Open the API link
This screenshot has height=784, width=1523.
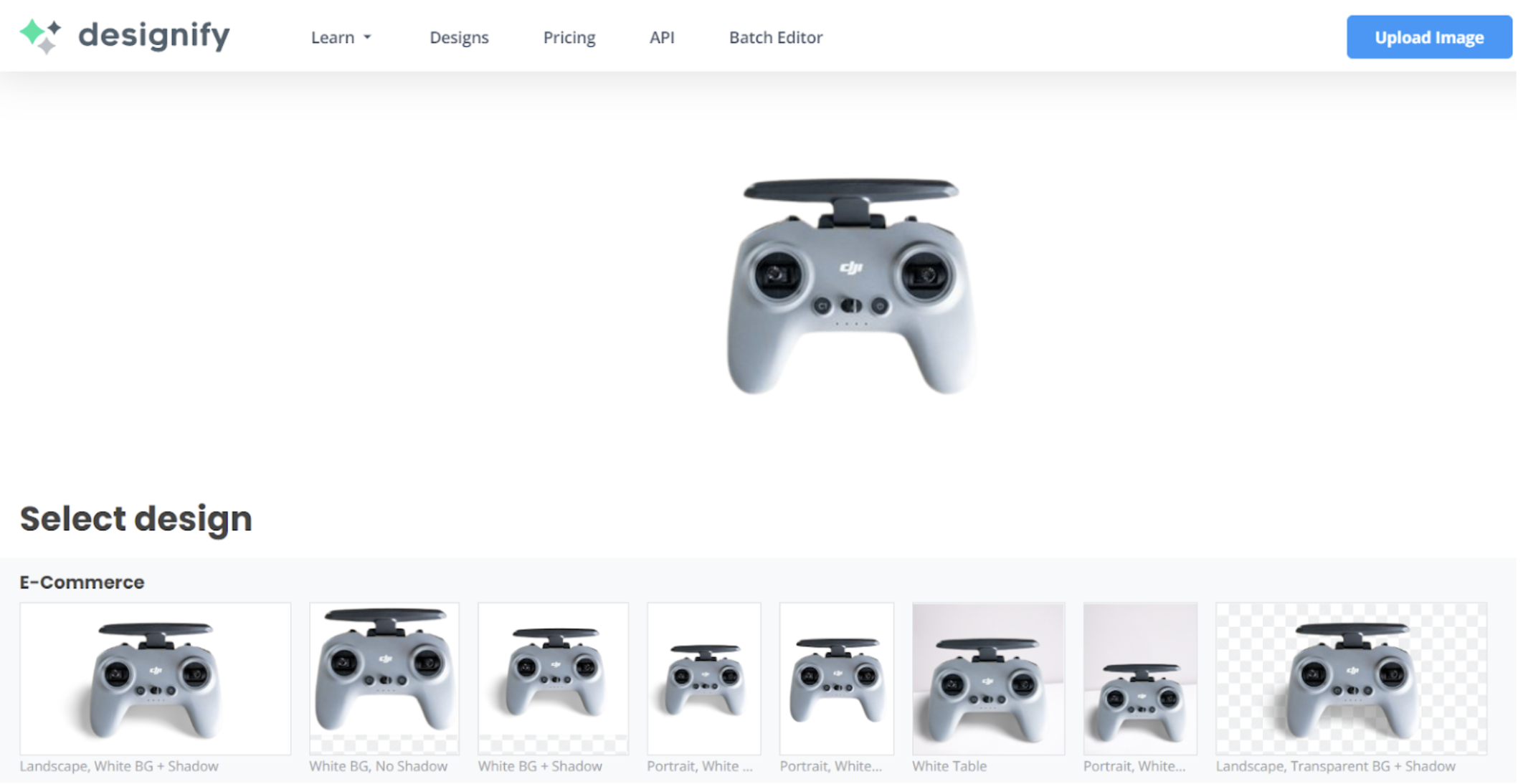pyautogui.click(x=662, y=37)
